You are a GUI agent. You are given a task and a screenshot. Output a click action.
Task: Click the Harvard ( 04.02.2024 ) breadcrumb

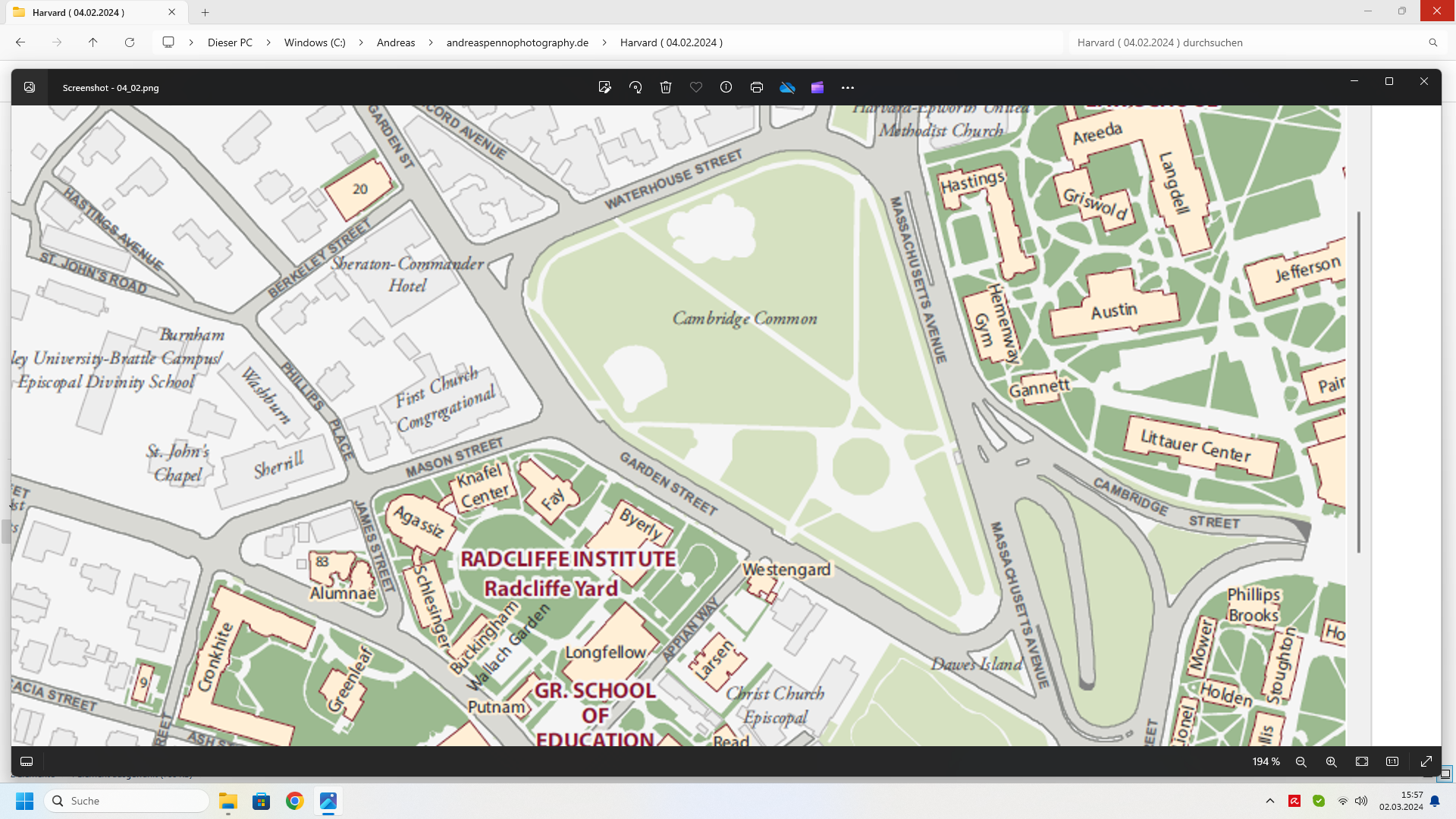coord(671,42)
